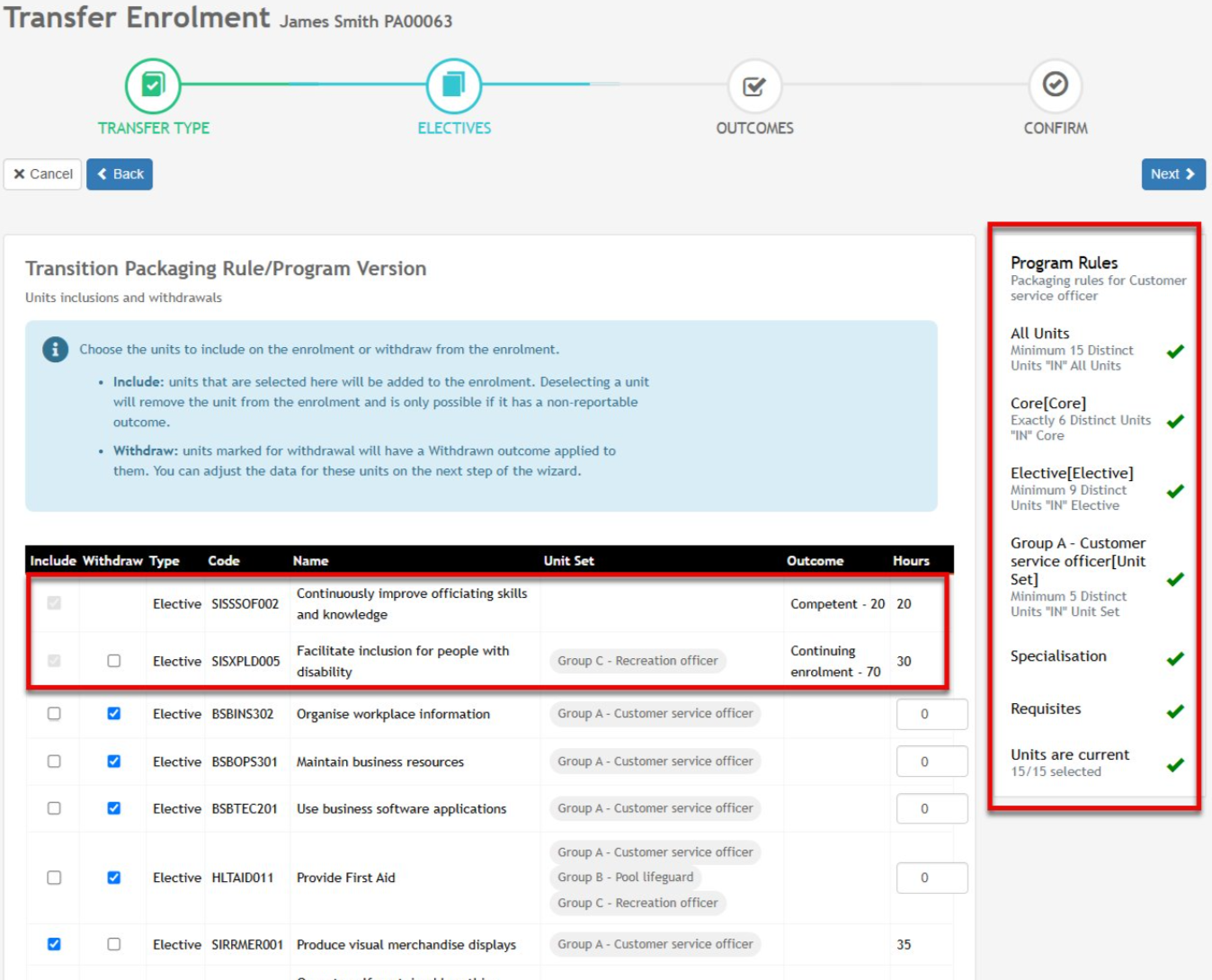Tick Include checkbox for BSBTEC201
Viewport: 1212px width, 980px height.
(54, 808)
